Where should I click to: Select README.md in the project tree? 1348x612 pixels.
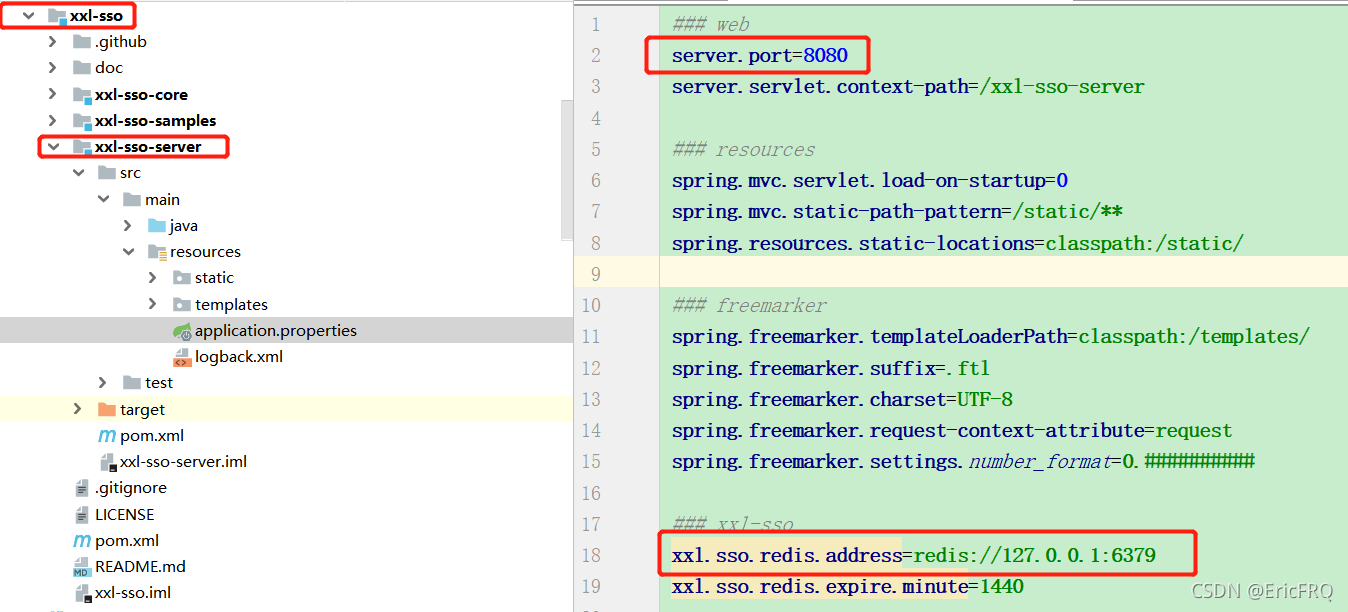coord(141,566)
